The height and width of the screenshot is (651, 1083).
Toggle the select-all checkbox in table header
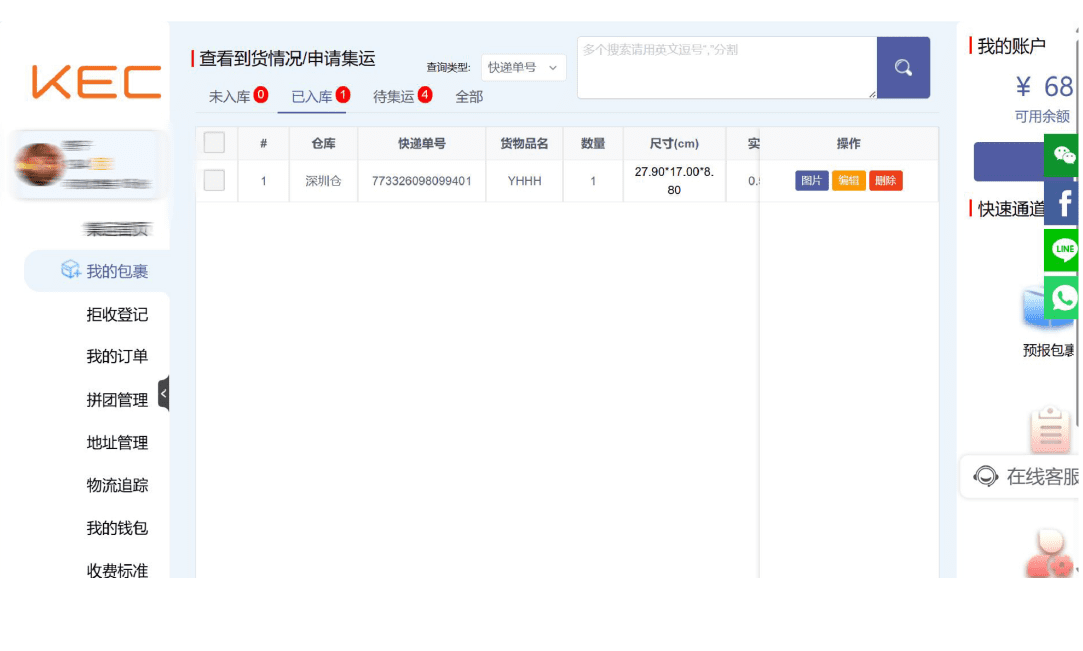click(x=214, y=143)
